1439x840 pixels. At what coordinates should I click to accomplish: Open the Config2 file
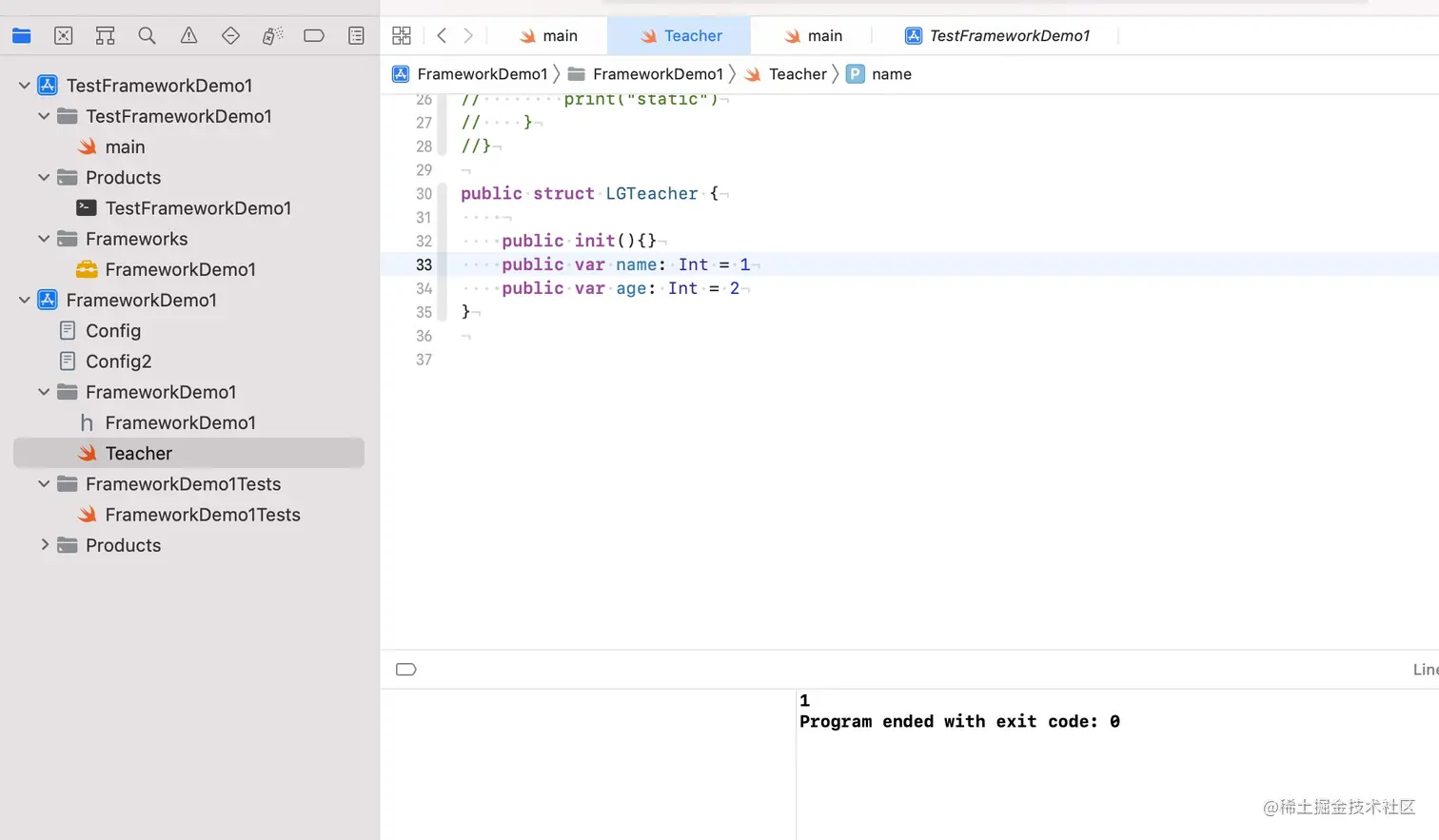coord(118,361)
